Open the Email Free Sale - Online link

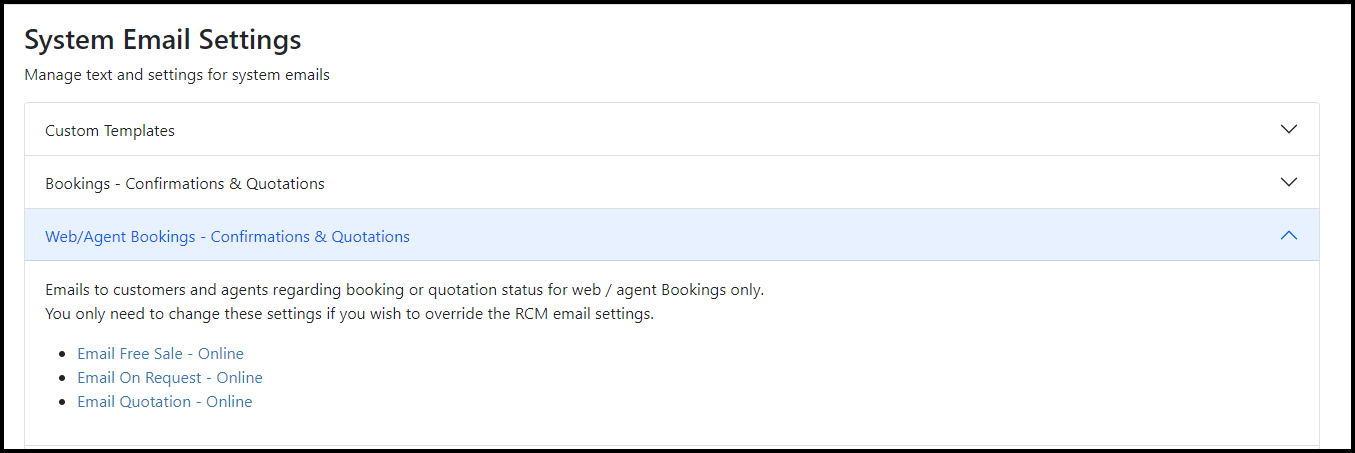point(160,354)
